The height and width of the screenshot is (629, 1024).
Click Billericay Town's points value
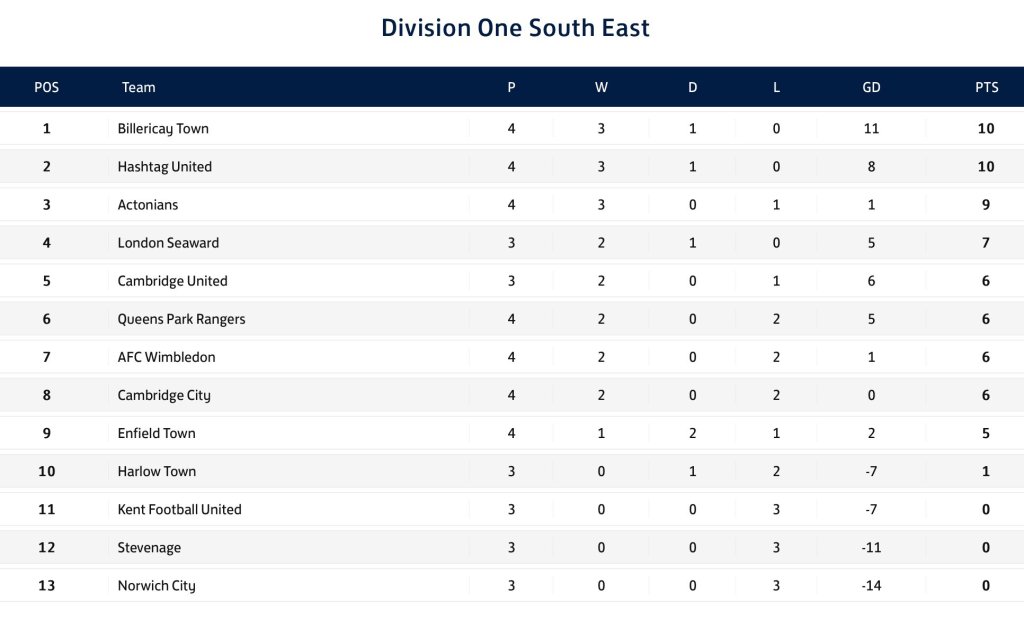coord(986,129)
